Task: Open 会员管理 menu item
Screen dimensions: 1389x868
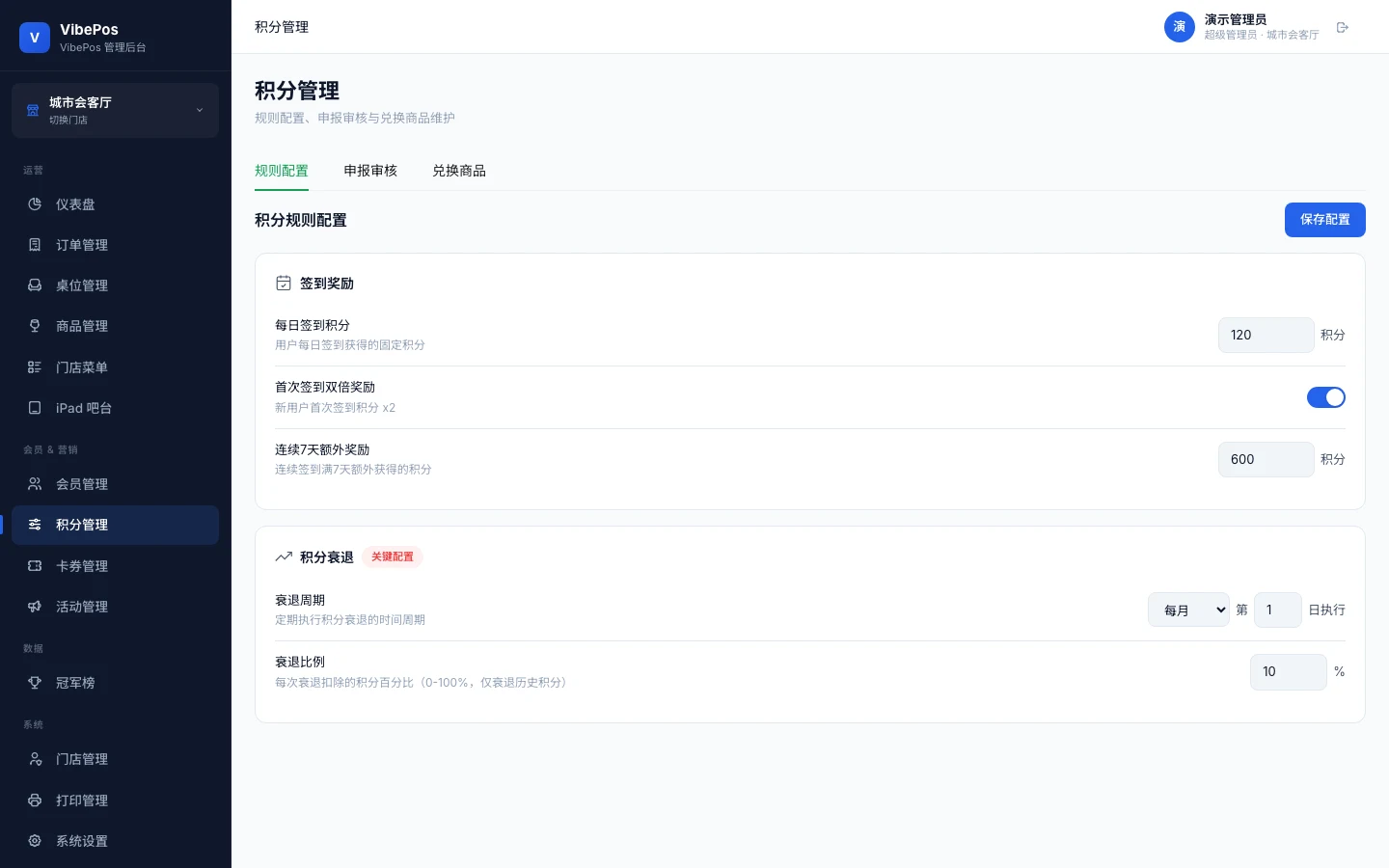Action: (116, 484)
